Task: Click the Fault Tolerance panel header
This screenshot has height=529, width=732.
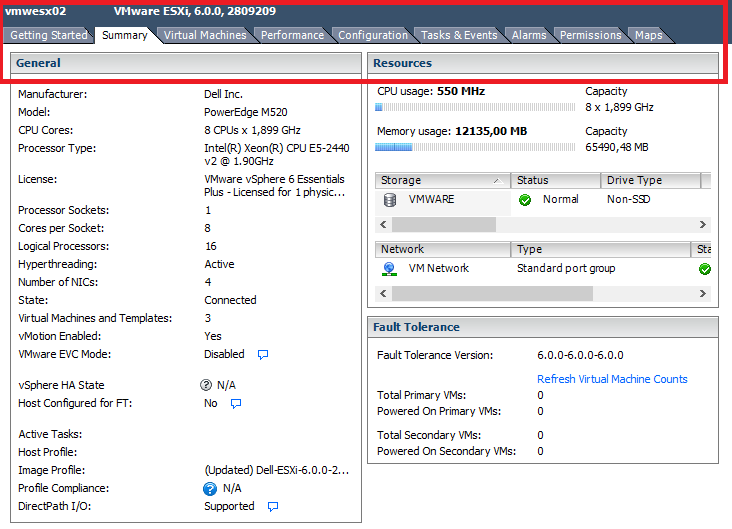Action: point(543,327)
